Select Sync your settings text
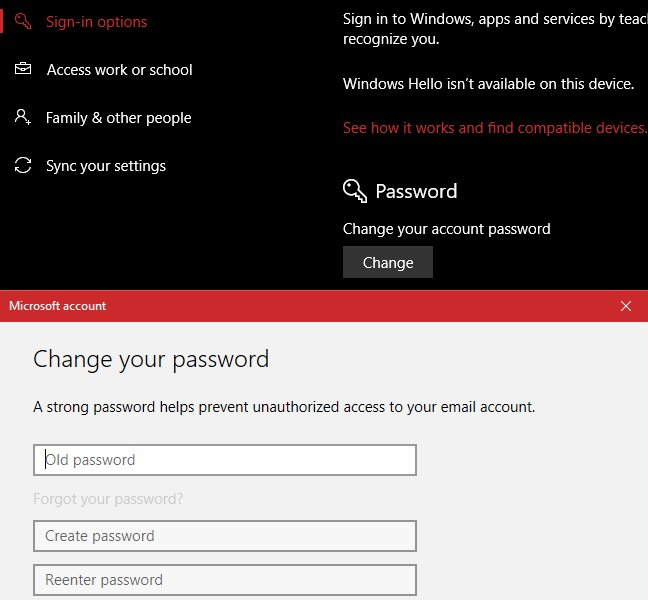This screenshot has height=600, width=648. coord(106,166)
